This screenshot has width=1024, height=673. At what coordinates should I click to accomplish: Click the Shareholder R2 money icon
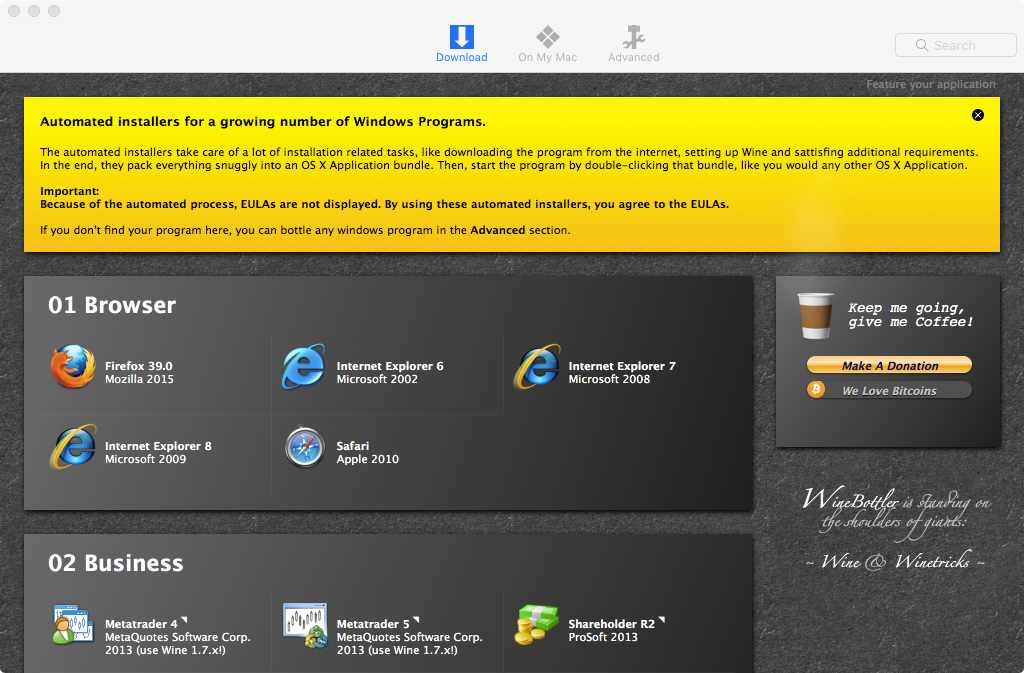coord(537,625)
